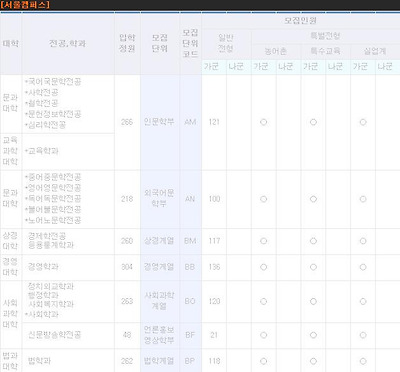Click the 신문방송학전공 entry
The width and height of the screenshot is (400, 372).
coord(54,334)
